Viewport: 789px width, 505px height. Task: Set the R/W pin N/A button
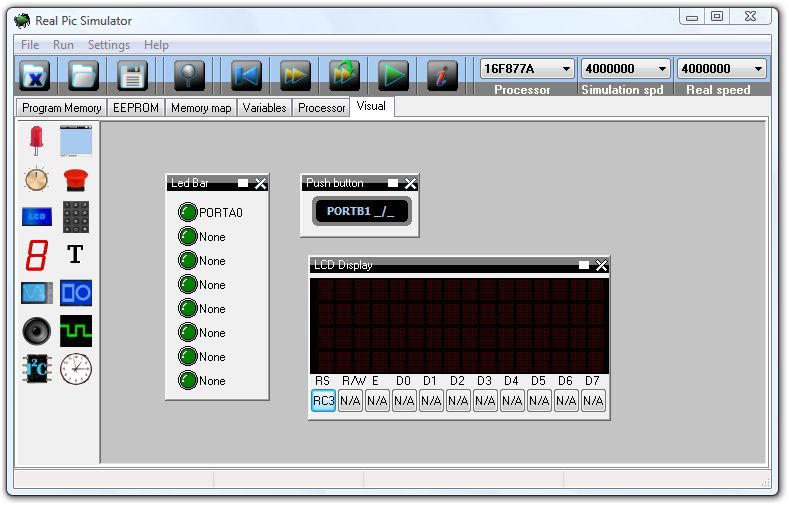click(x=350, y=401)
